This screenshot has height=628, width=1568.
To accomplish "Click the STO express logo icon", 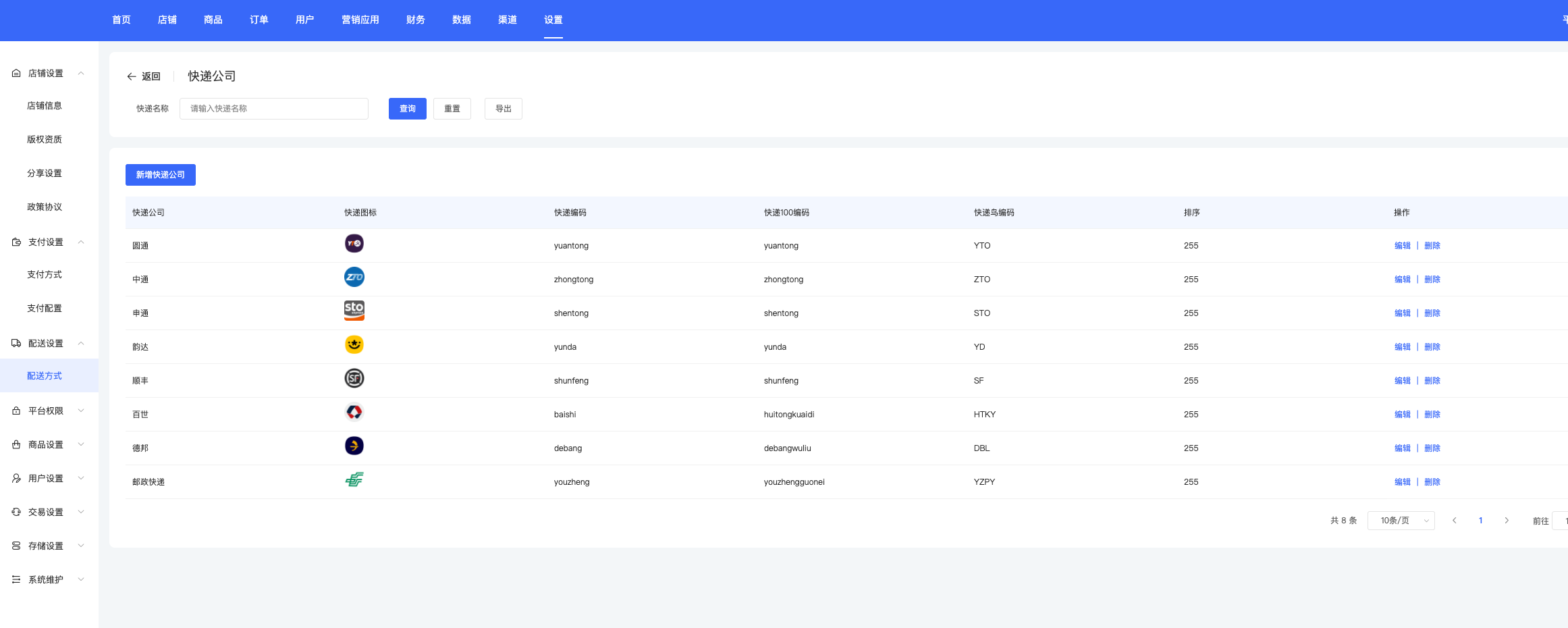I will (x=354, y=311).
